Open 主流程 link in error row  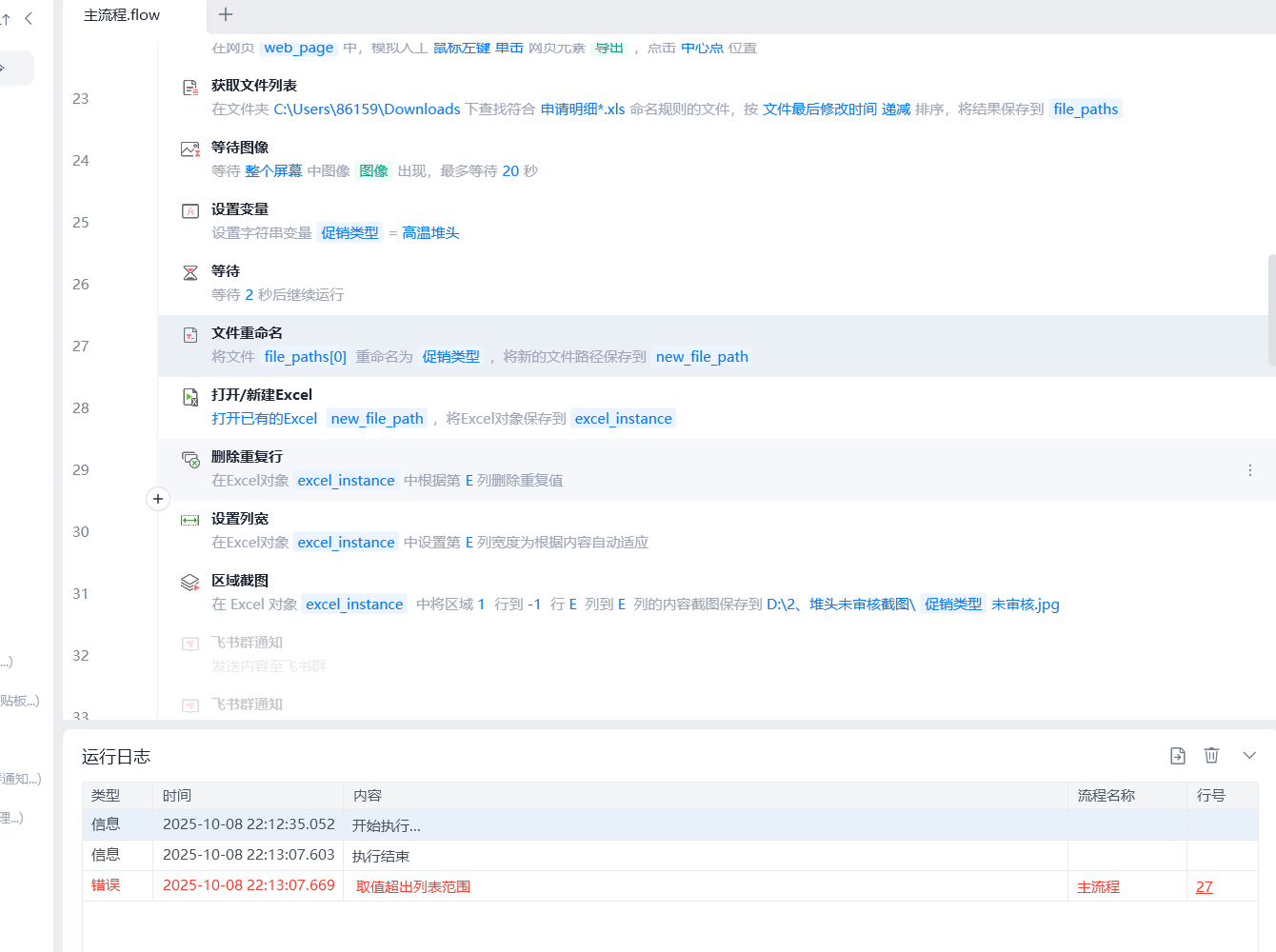pyautogui.click(x=1099, y=886)
